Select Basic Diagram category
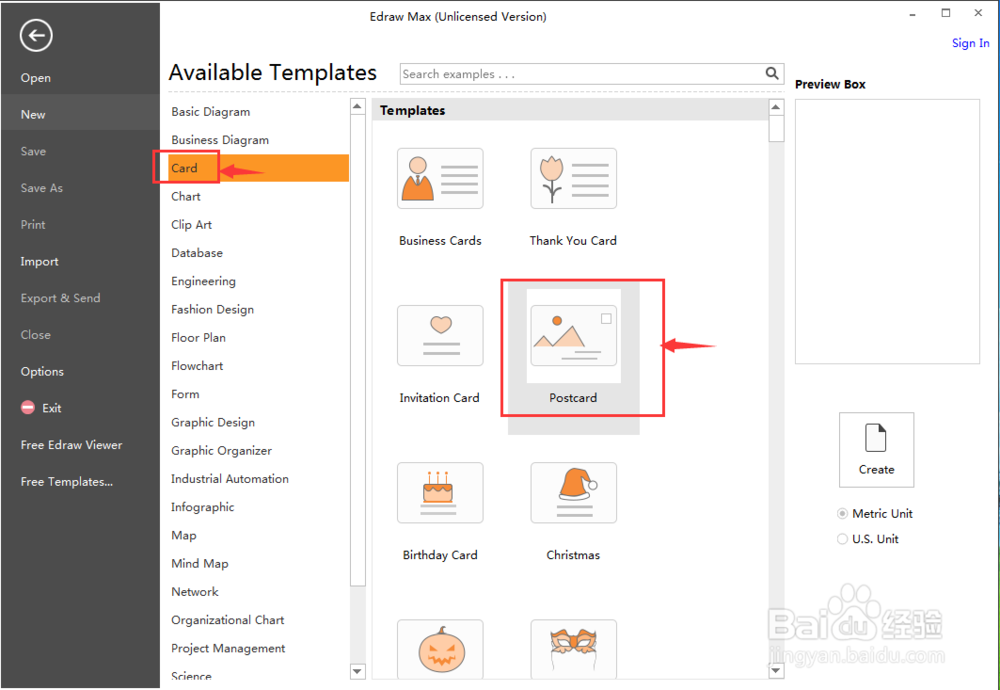Screen dimensions: 1000x690 click(210, 112)
